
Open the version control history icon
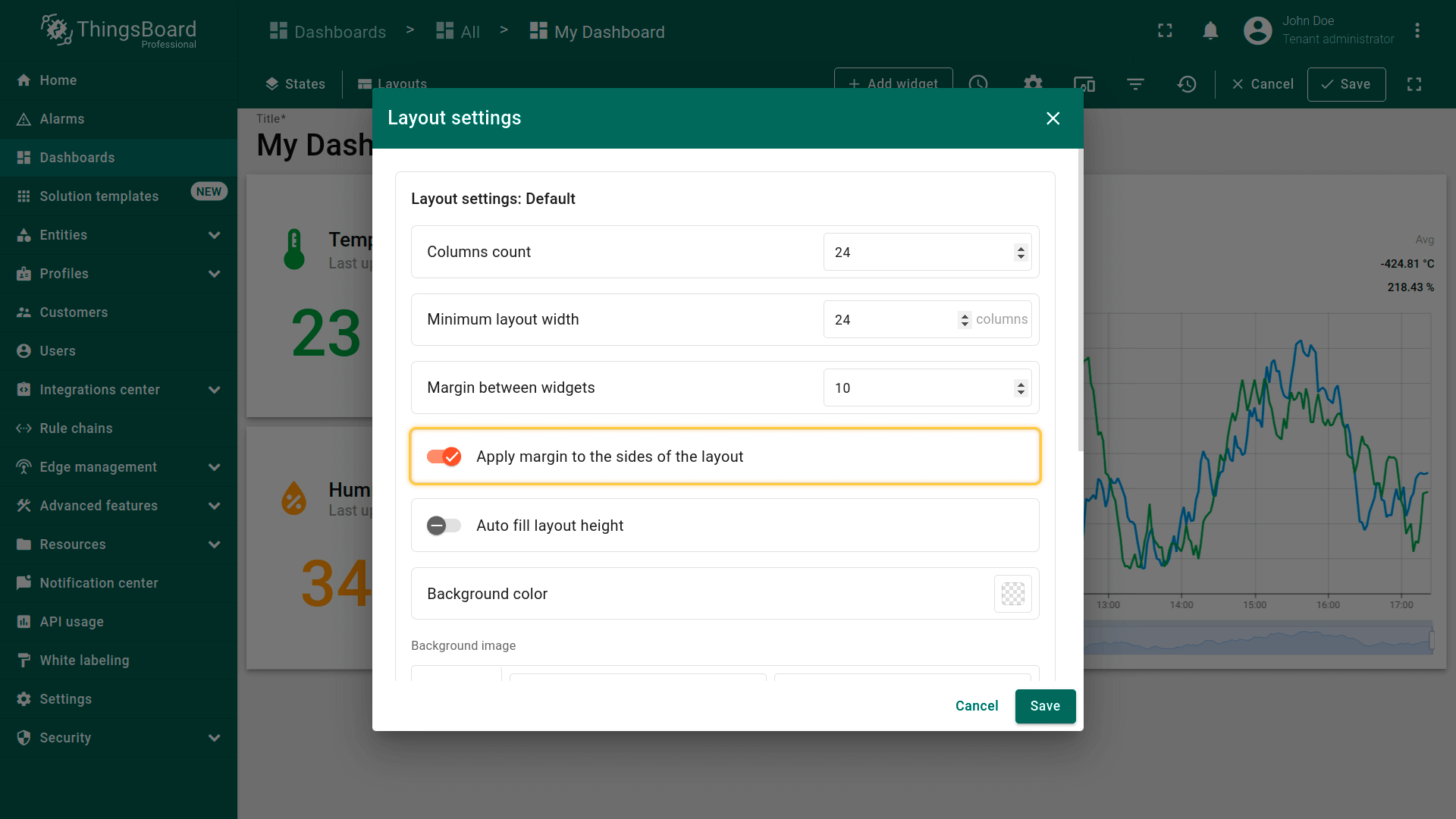[1187, 84]
